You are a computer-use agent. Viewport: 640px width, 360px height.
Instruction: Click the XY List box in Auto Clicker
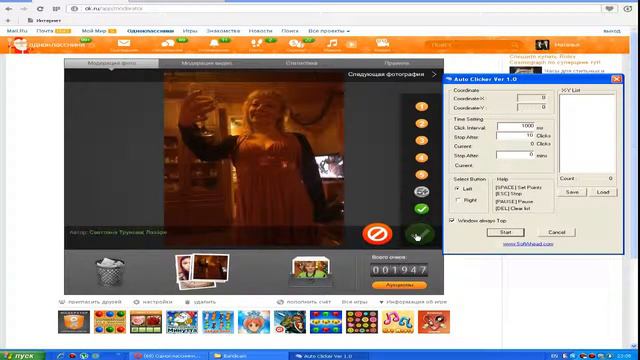click(587, 133)
